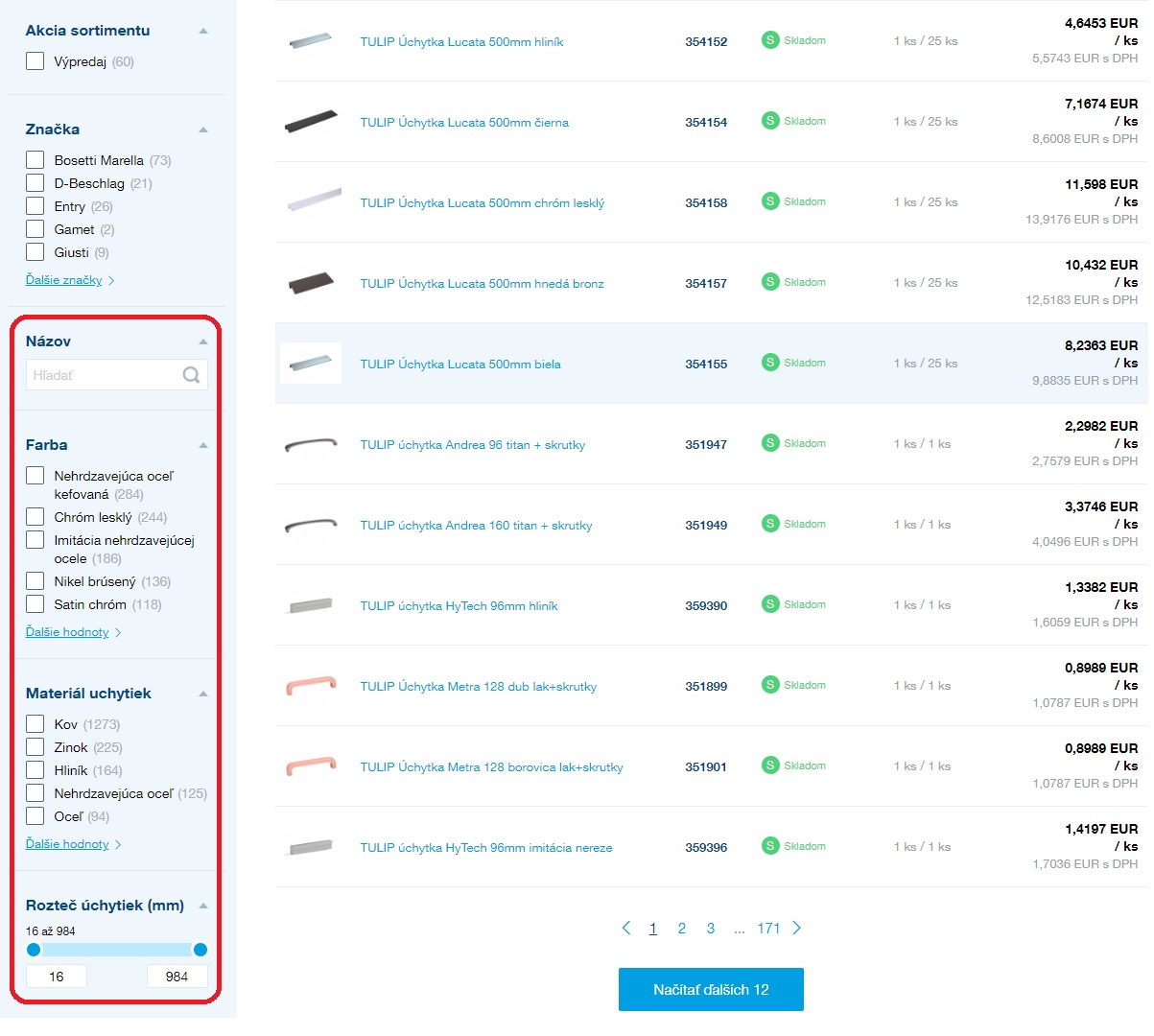Image resolution: width=1154 pixels, height=1036 pixels.
Task: Open the Ďalšie značky link
Action: click(x=64, y=280)
